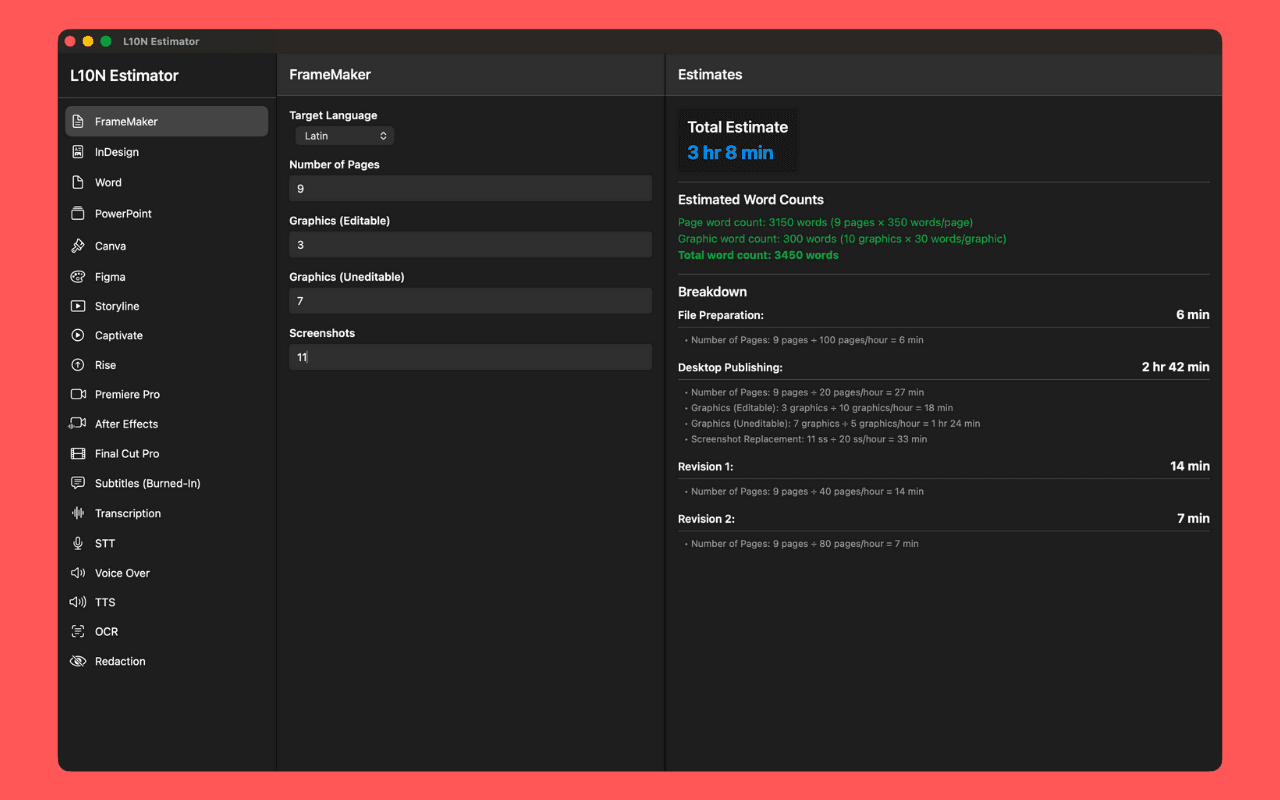1280x800 pixels.
Task: Click the Transcription waveform icon
Action: point(80,513)
